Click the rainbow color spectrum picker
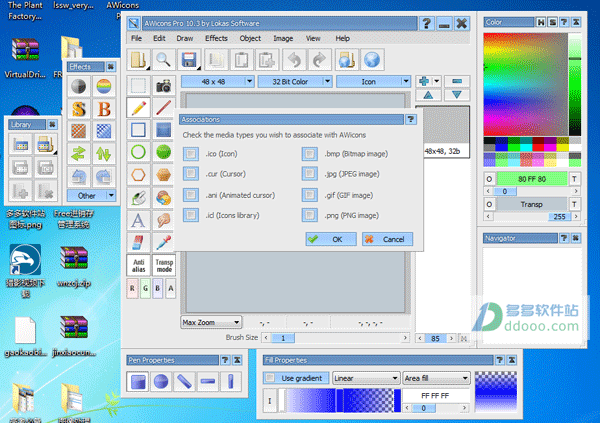600x423 pixels. [525, 84]
